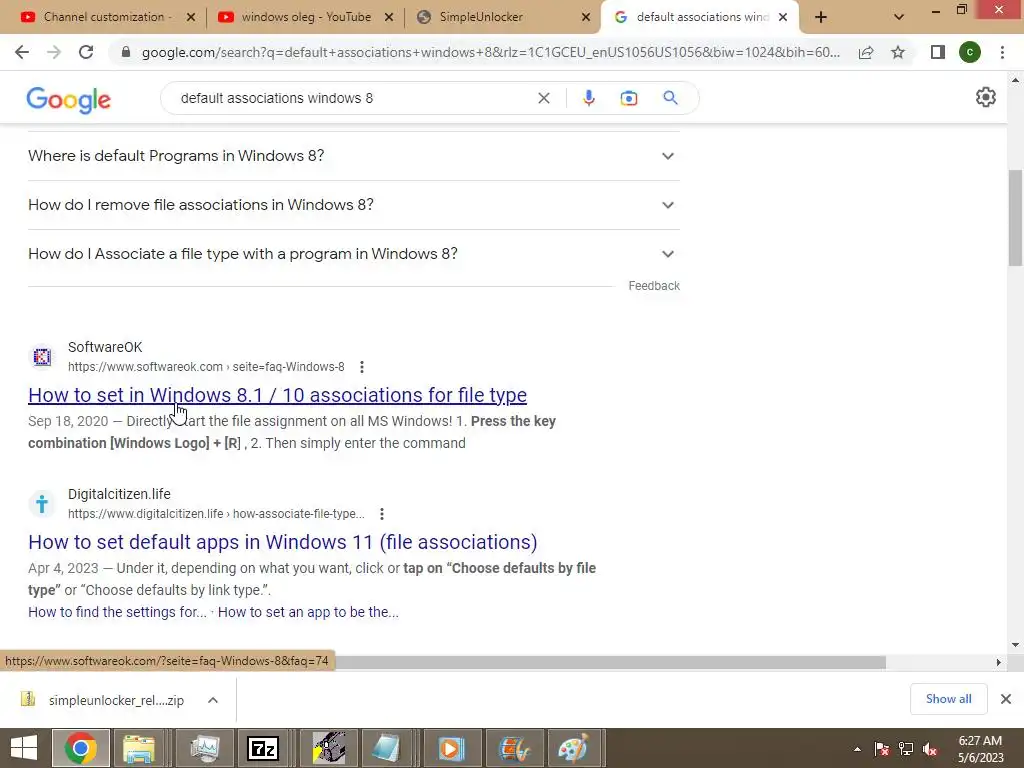Expand 'How do I remove file associations' question
1024x768 pixels.
point(353,205)
